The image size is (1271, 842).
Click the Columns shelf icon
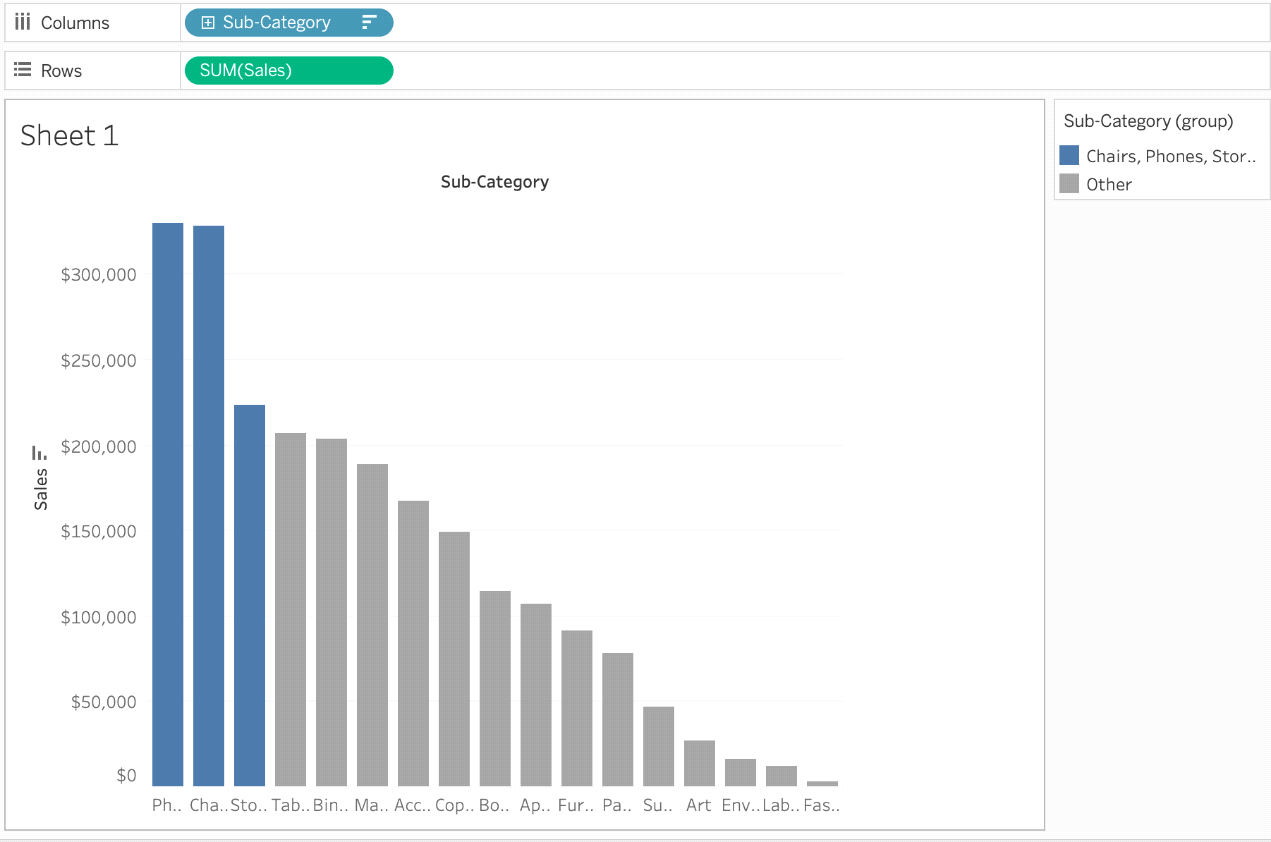(23, 22)
